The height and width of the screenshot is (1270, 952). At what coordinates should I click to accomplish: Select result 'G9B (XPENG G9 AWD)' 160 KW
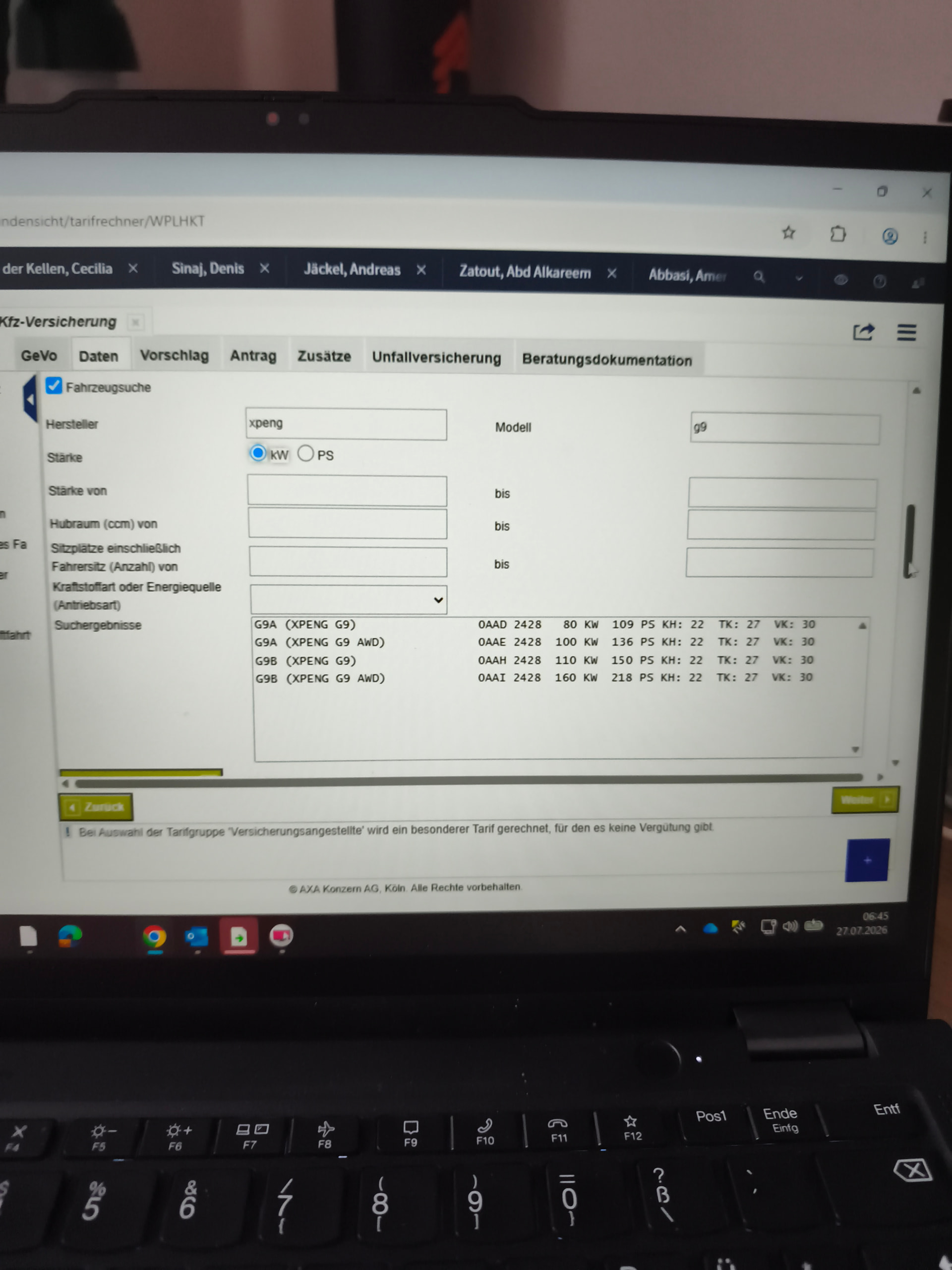click(x=535, y=678)
